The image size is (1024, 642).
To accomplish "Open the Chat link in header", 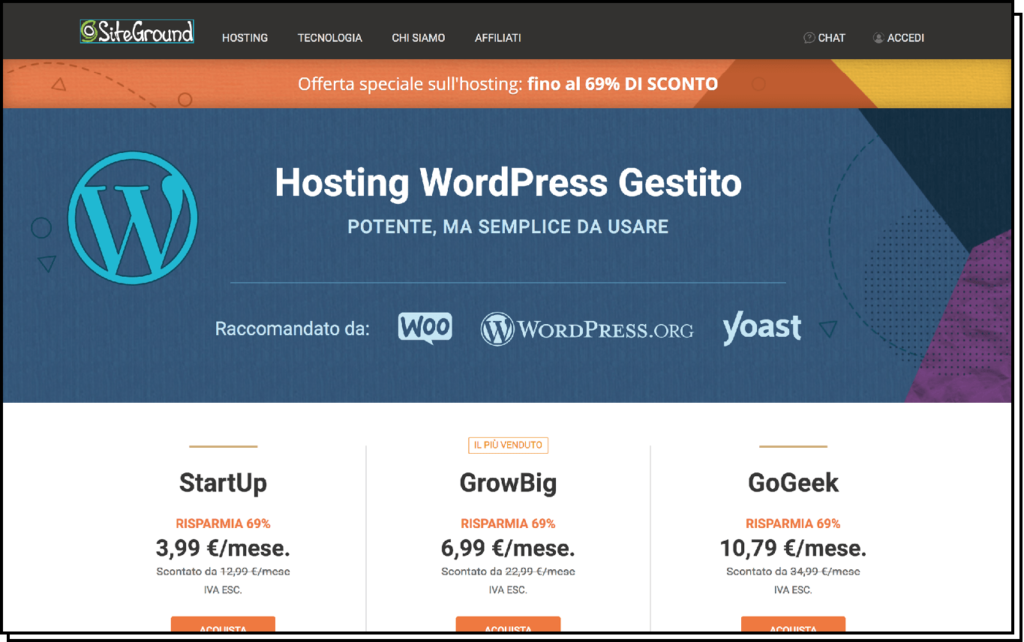I will (831, 38).
